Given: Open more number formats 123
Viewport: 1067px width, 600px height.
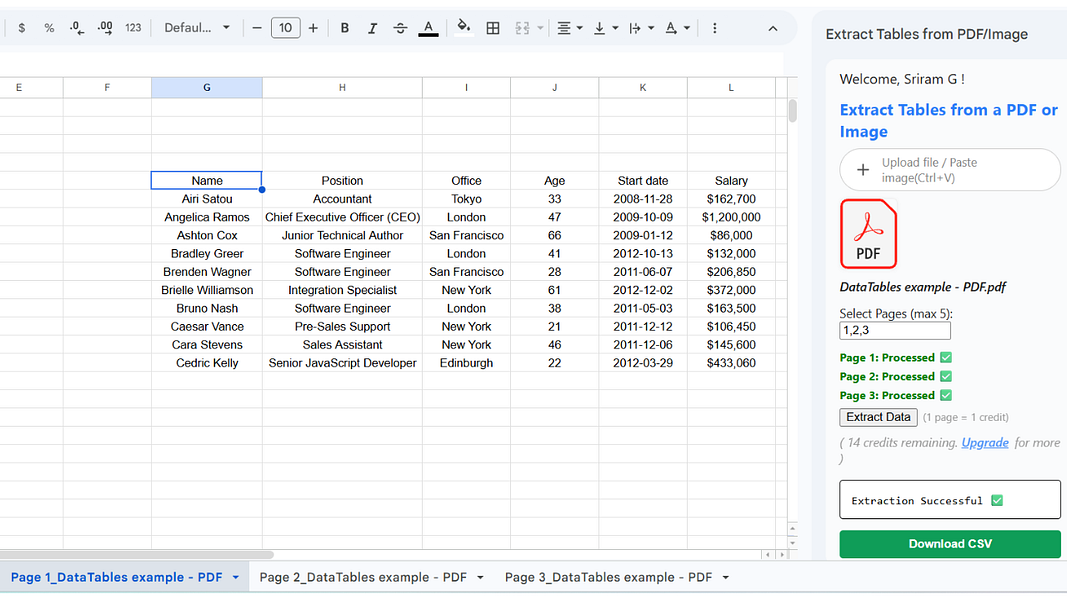Looking at the screenshot, I should (133, 28).
